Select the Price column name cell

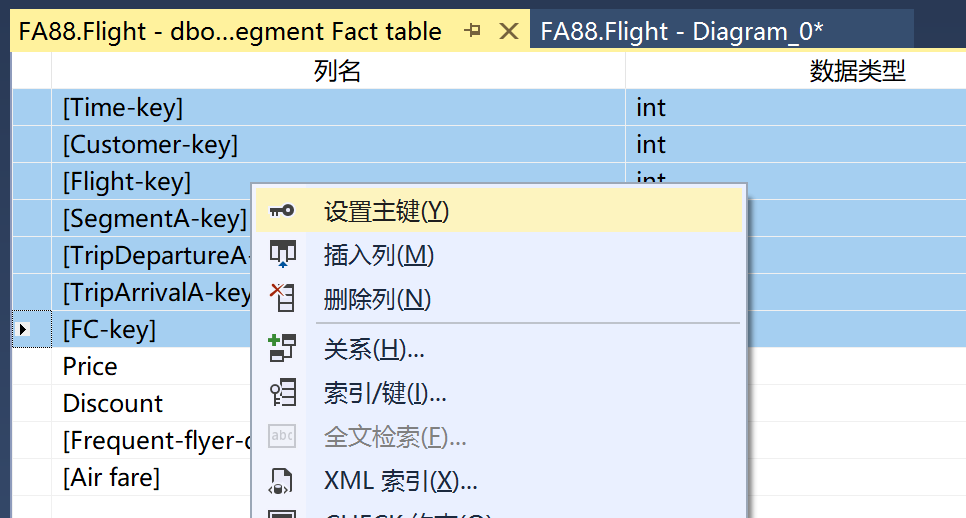point(151,366)
